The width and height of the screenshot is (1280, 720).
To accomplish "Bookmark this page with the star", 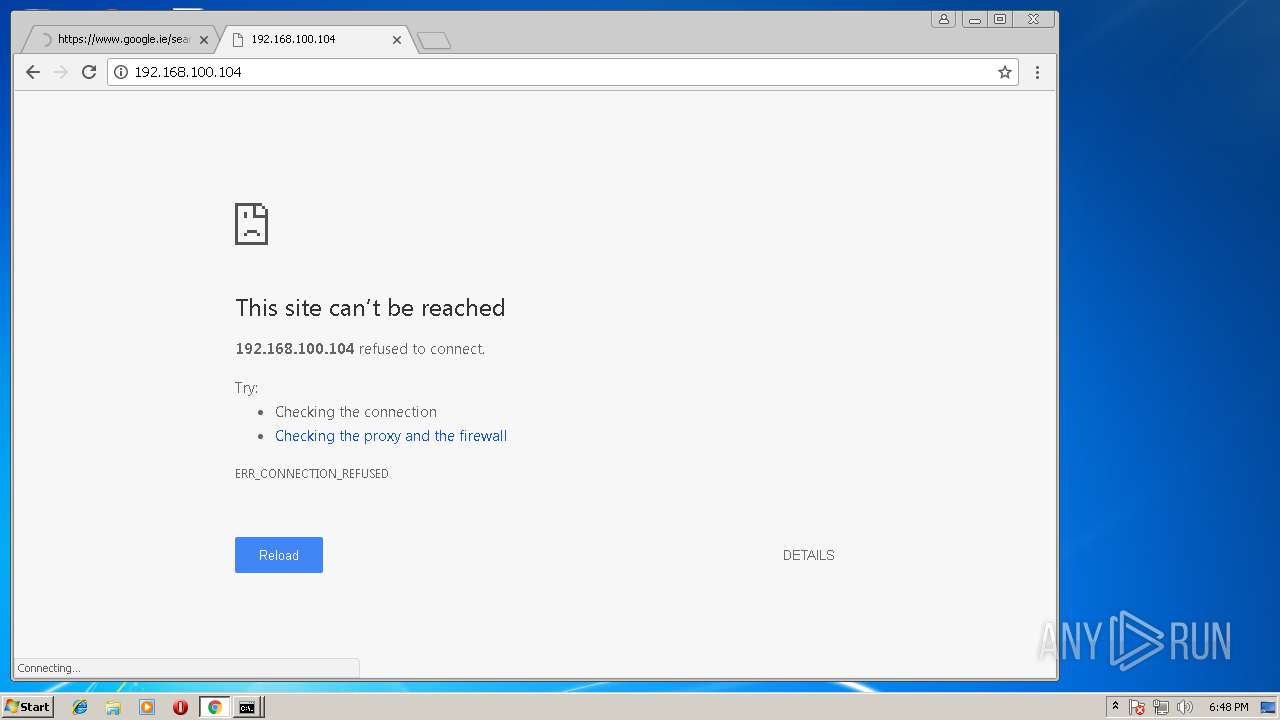I will coord(1005,72).
